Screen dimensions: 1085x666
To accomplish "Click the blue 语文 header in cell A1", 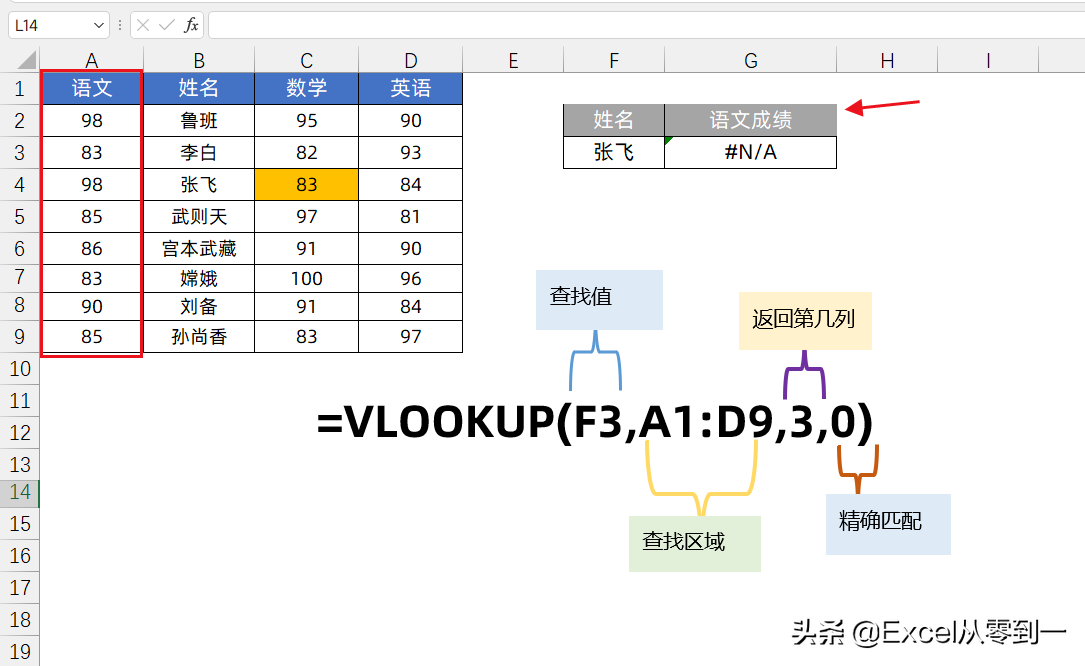I will point(91,88).
